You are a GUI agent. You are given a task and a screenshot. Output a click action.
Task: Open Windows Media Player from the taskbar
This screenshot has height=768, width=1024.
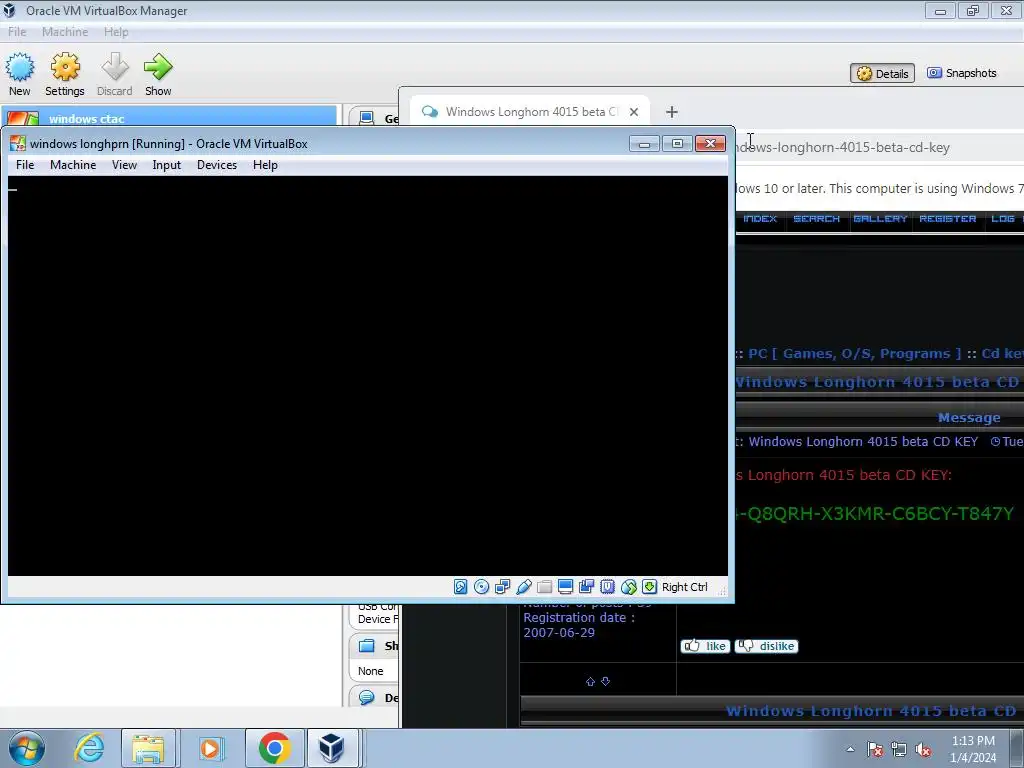click(x=210, y=748)
